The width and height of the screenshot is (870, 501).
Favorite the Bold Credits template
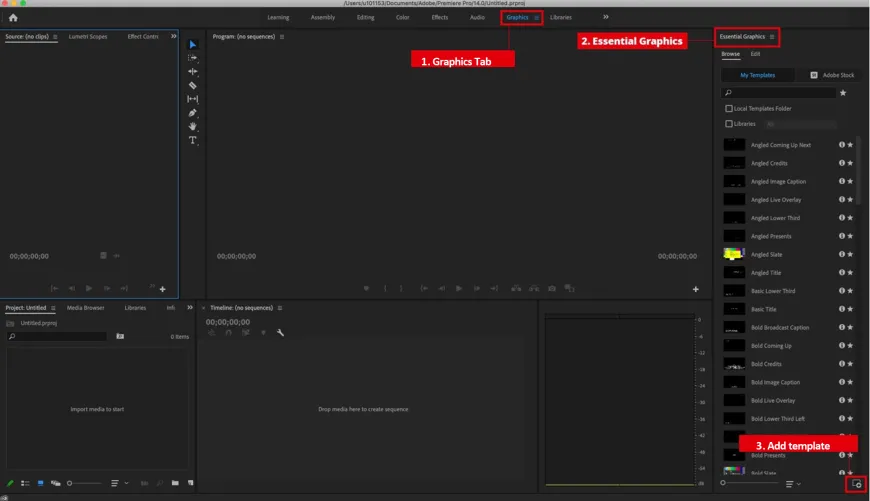[850, 364]
